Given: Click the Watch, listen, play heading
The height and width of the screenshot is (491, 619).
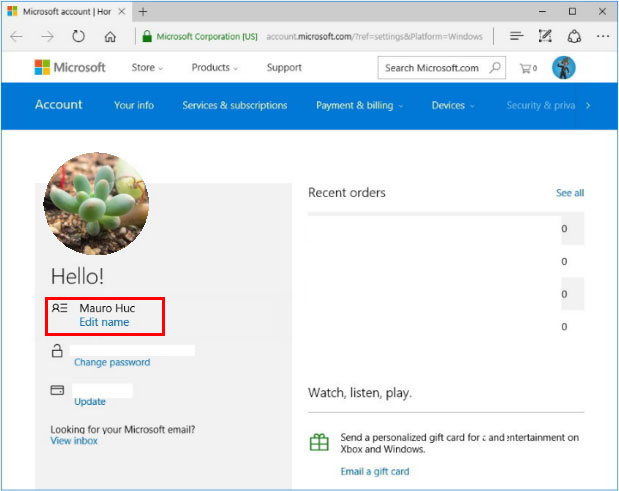Looking at the screenshot, I should point(360,393).
